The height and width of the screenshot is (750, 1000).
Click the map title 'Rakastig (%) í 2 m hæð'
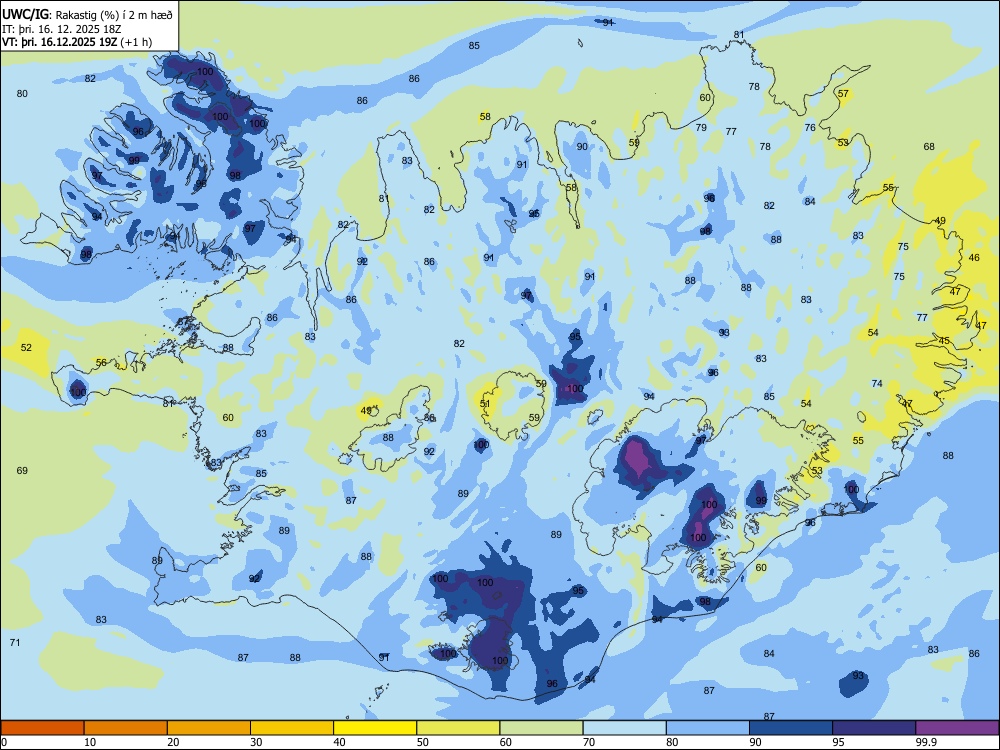(114, 14)
